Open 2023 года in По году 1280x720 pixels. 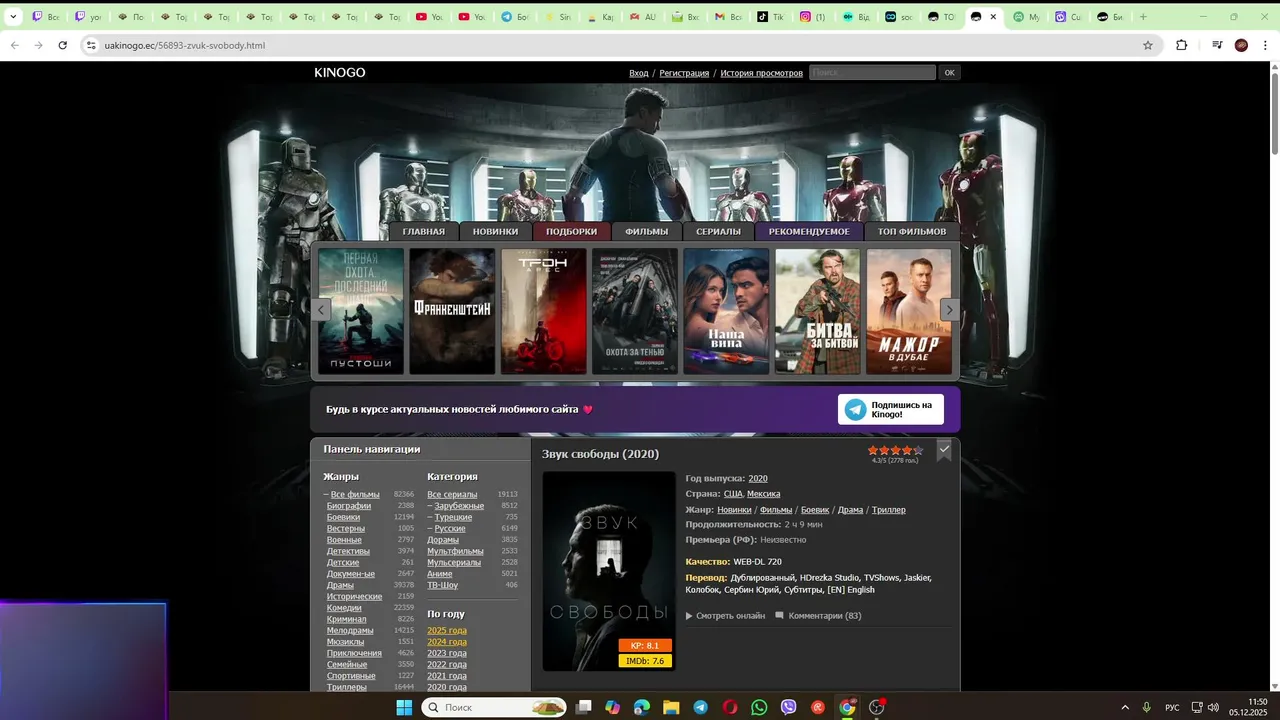tap(447, 653)
